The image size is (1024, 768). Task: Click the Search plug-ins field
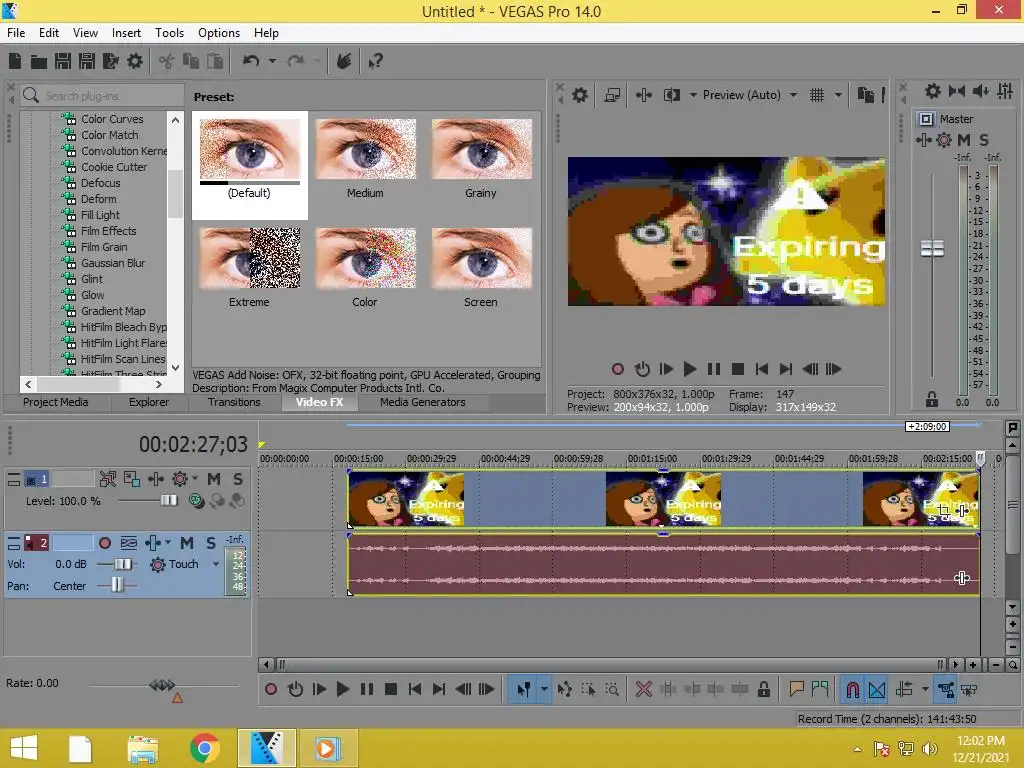[102, 96]
